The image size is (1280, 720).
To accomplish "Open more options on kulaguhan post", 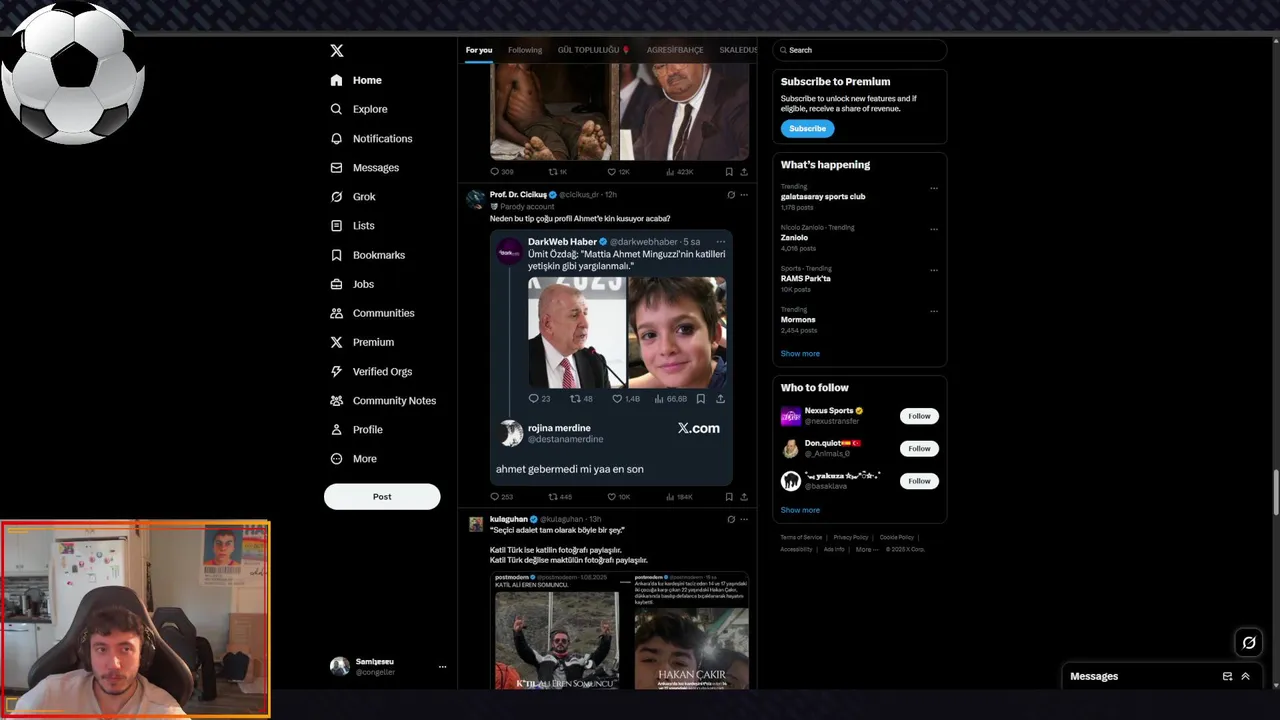I will point(744,520).
